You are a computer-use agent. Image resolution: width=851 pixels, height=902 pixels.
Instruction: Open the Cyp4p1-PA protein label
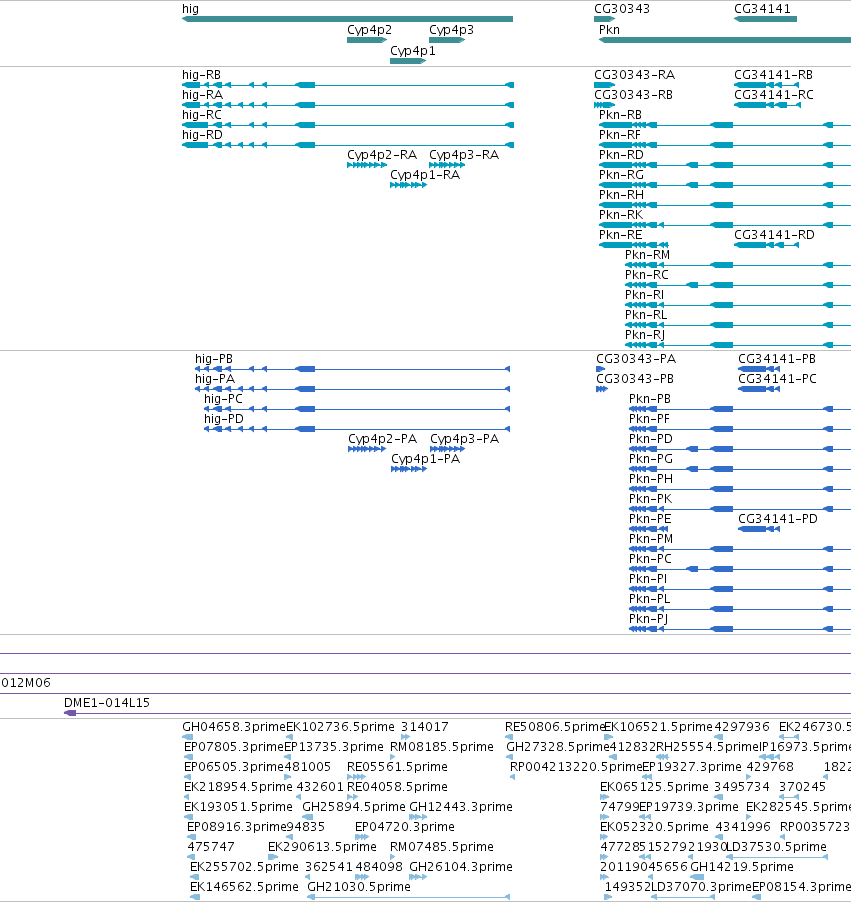coord(426,460)
